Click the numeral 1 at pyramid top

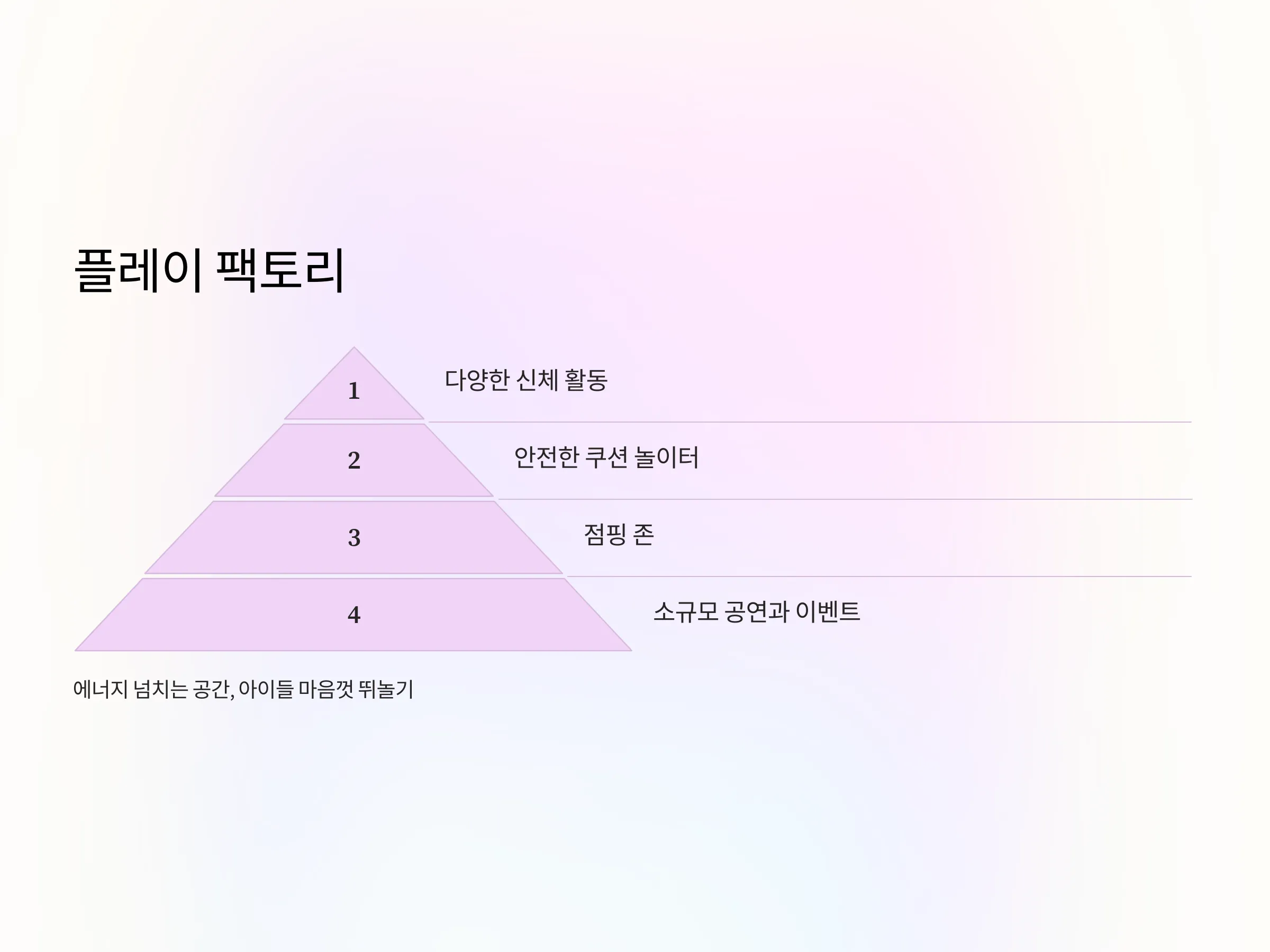[x=354, y=391]
